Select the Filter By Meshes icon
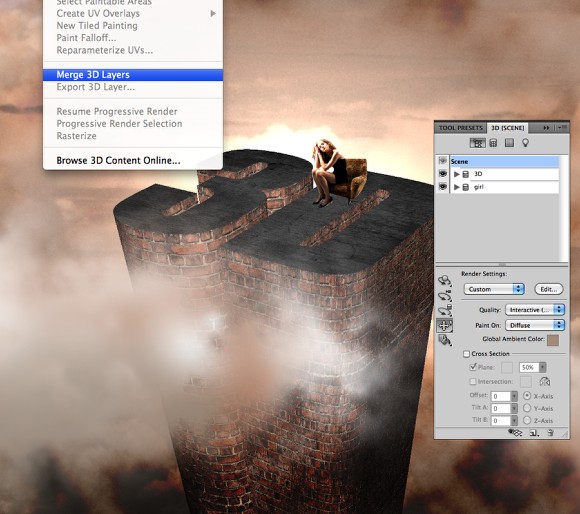This screenshot has height=514, width=580. click(x=493, y=143)
